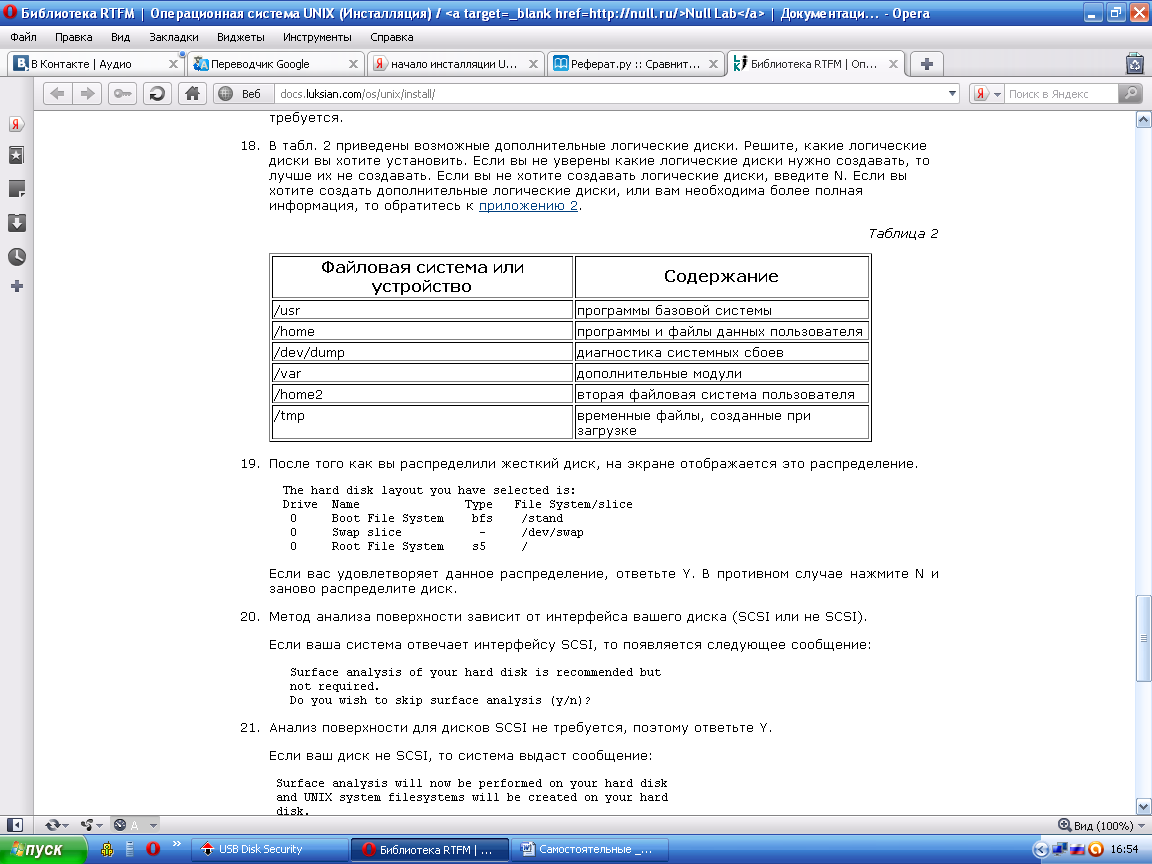Open the Bookmarks star panel in sidebar

[16, 155]
